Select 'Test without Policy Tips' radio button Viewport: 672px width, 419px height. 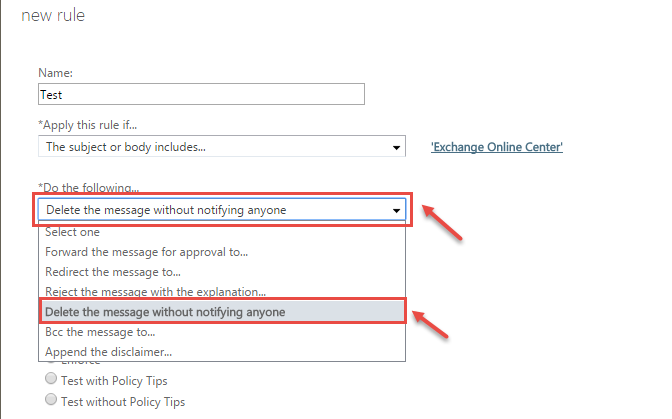point(51,399)
